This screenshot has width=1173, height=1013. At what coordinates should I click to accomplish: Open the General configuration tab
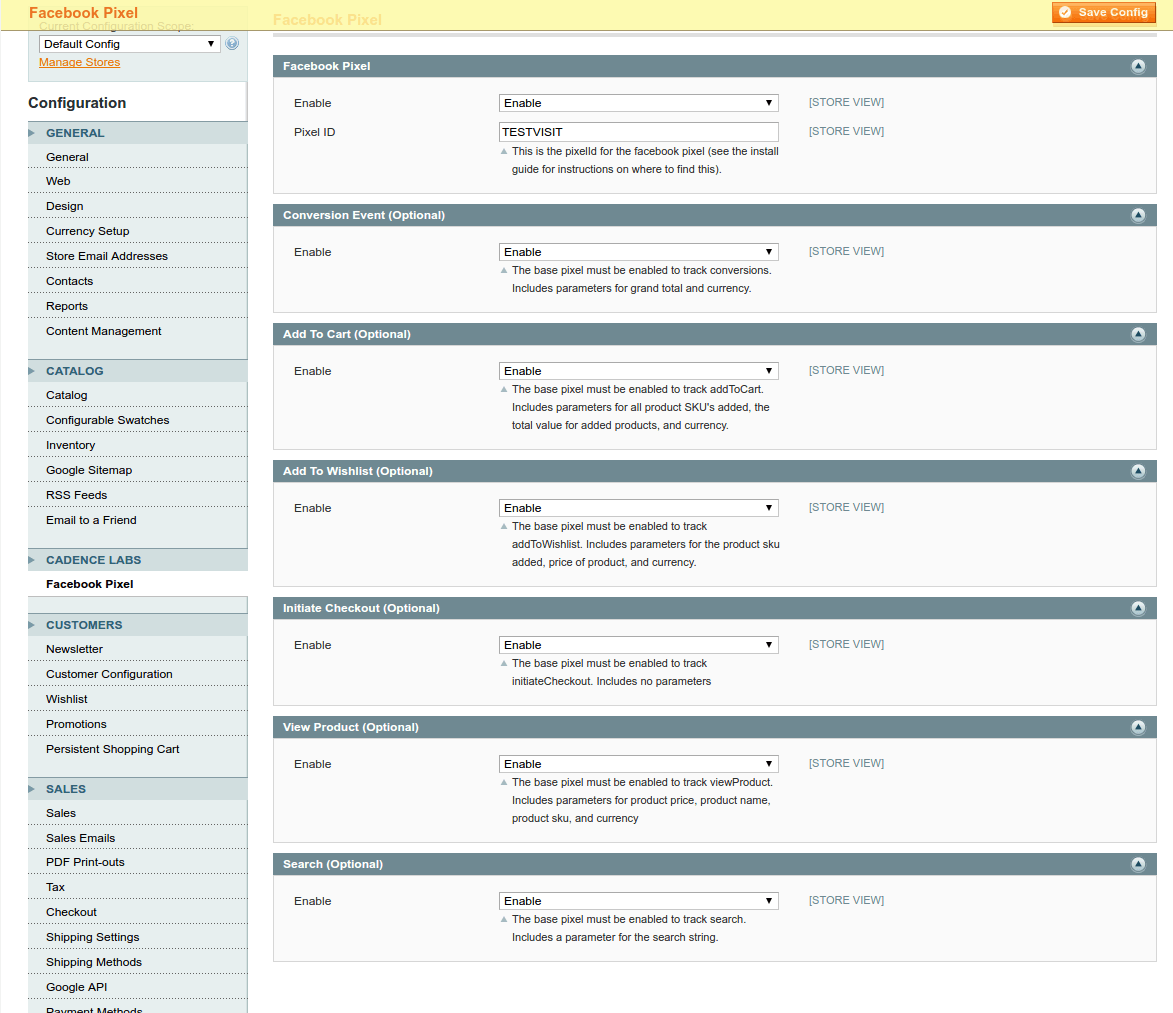click(138, 157)
